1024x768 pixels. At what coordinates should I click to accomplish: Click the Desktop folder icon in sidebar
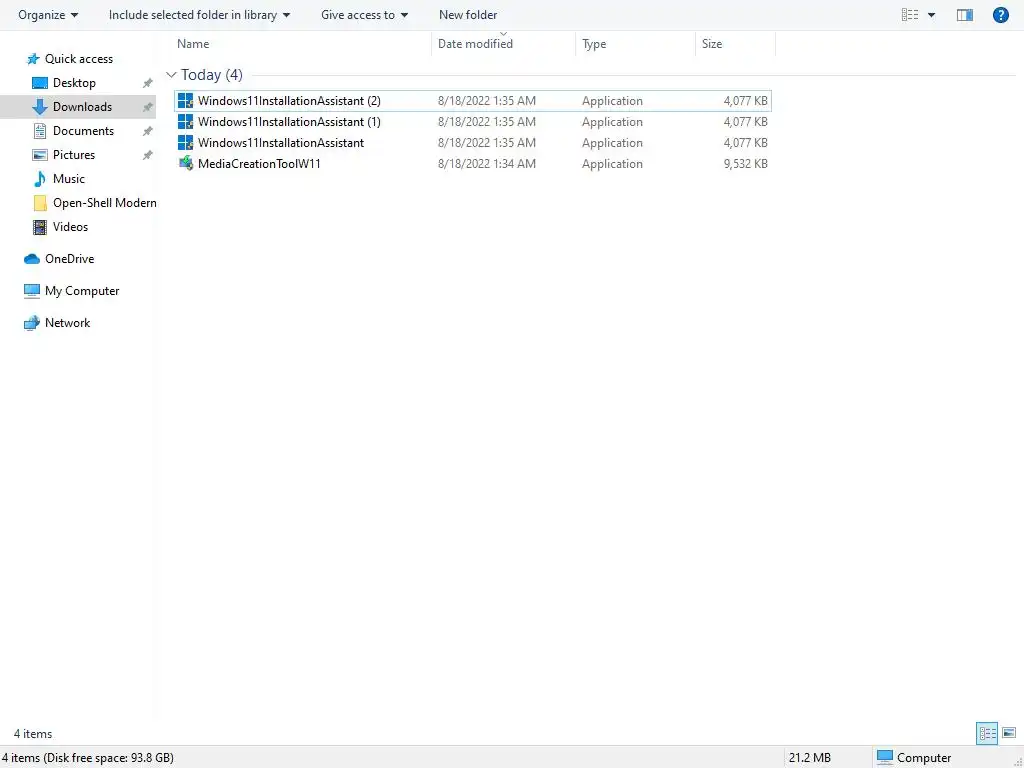pos(40,83)
